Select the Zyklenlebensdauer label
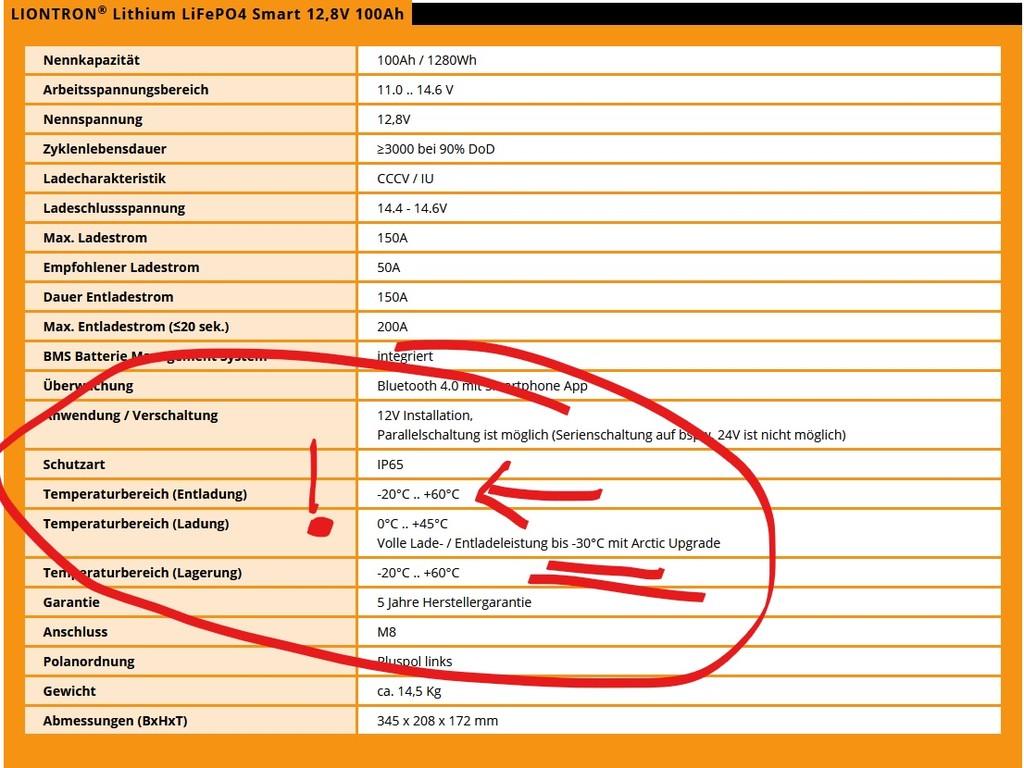Screen dimensions: 1024x768 click(x=104, y=149)
